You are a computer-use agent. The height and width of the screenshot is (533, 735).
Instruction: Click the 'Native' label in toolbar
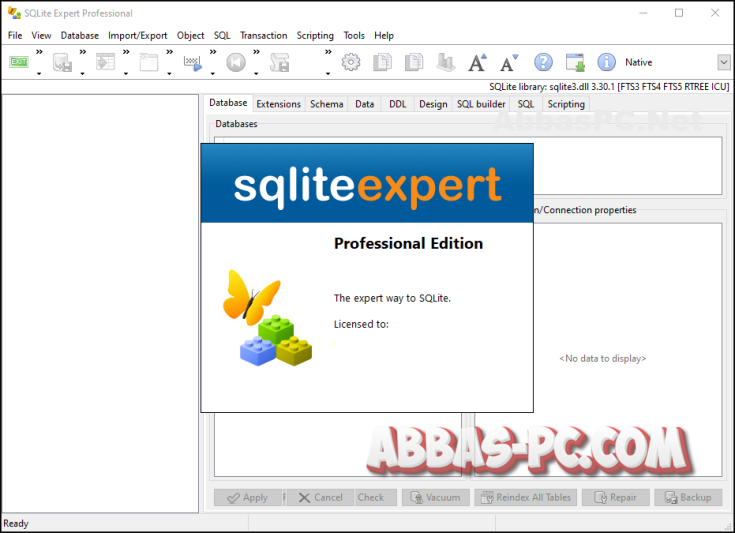638,62
